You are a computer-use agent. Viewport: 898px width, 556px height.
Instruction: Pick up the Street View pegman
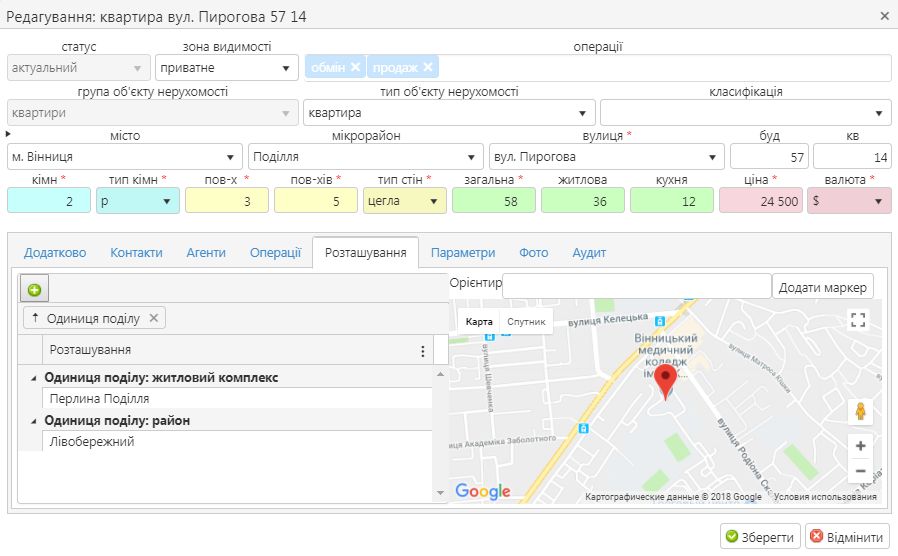tap(860, 411)
